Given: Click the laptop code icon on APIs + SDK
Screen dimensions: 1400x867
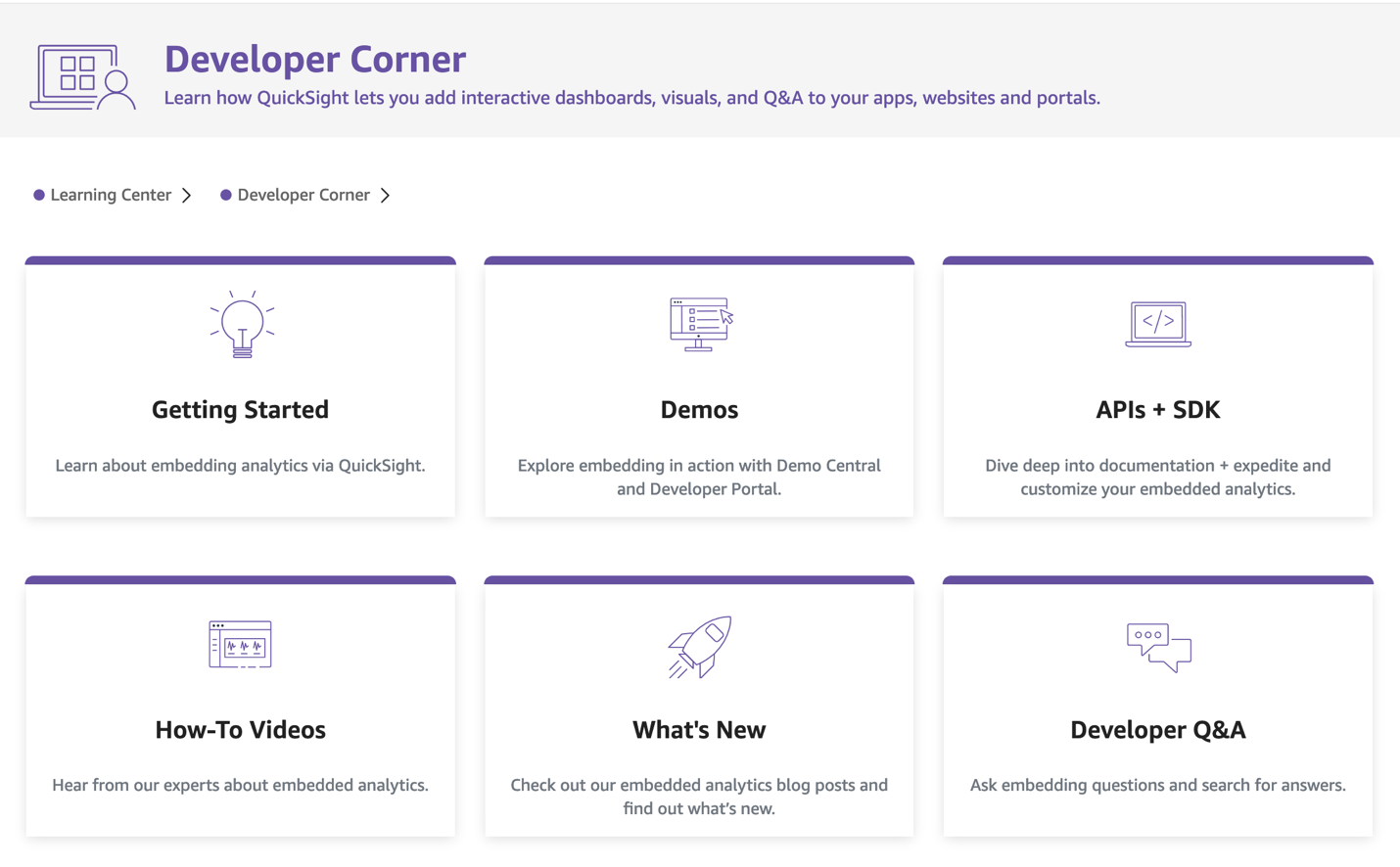Looking at the screenshot, I should pos(1158,324).
